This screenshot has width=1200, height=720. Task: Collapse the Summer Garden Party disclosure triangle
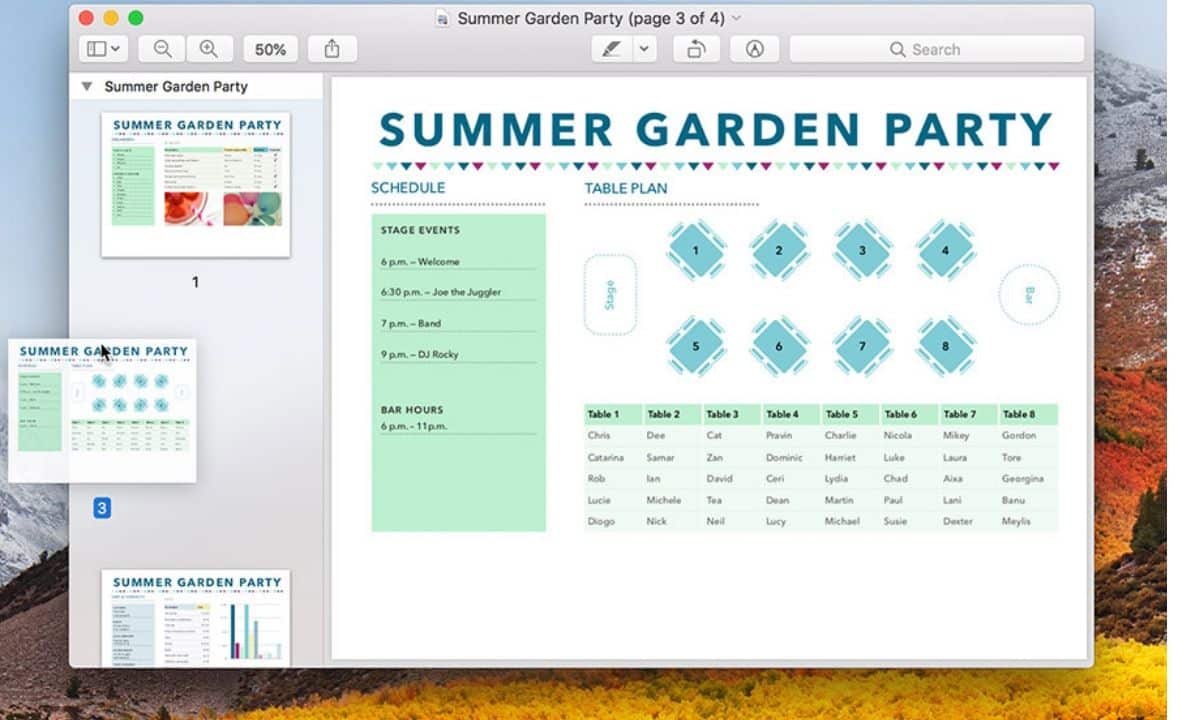point(87,87)
